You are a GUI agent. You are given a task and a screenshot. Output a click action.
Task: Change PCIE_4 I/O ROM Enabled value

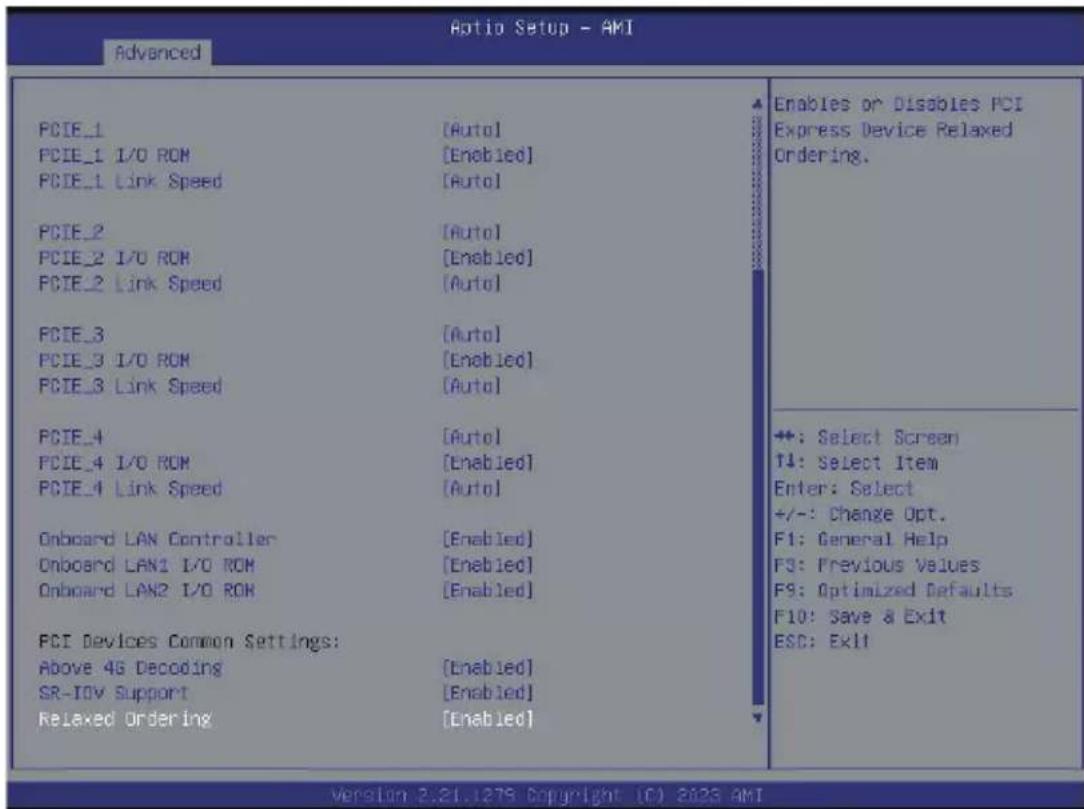tap(488, 463)
